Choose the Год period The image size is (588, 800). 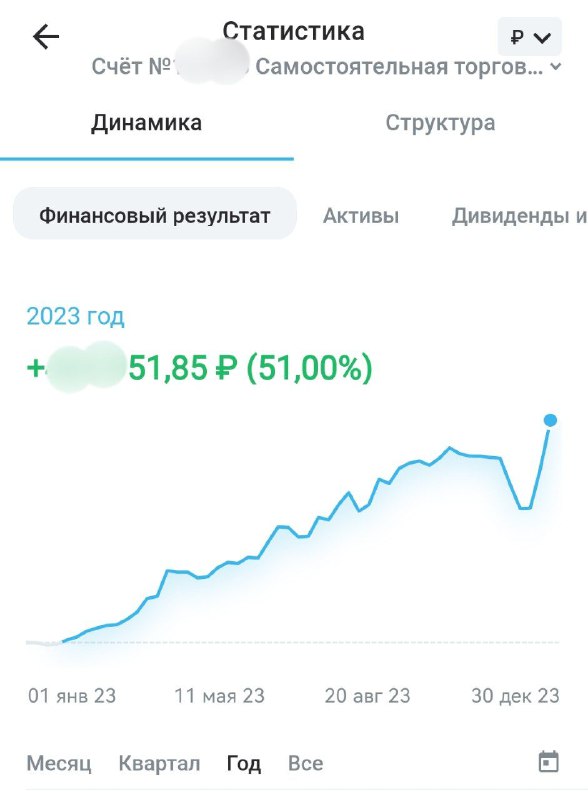(244, 763)
